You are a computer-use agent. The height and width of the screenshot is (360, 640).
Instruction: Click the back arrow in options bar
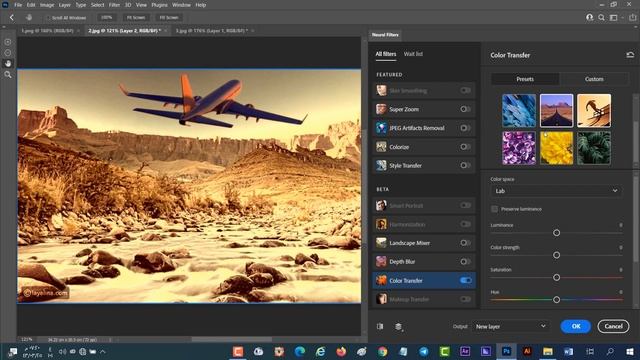point(11,18)
